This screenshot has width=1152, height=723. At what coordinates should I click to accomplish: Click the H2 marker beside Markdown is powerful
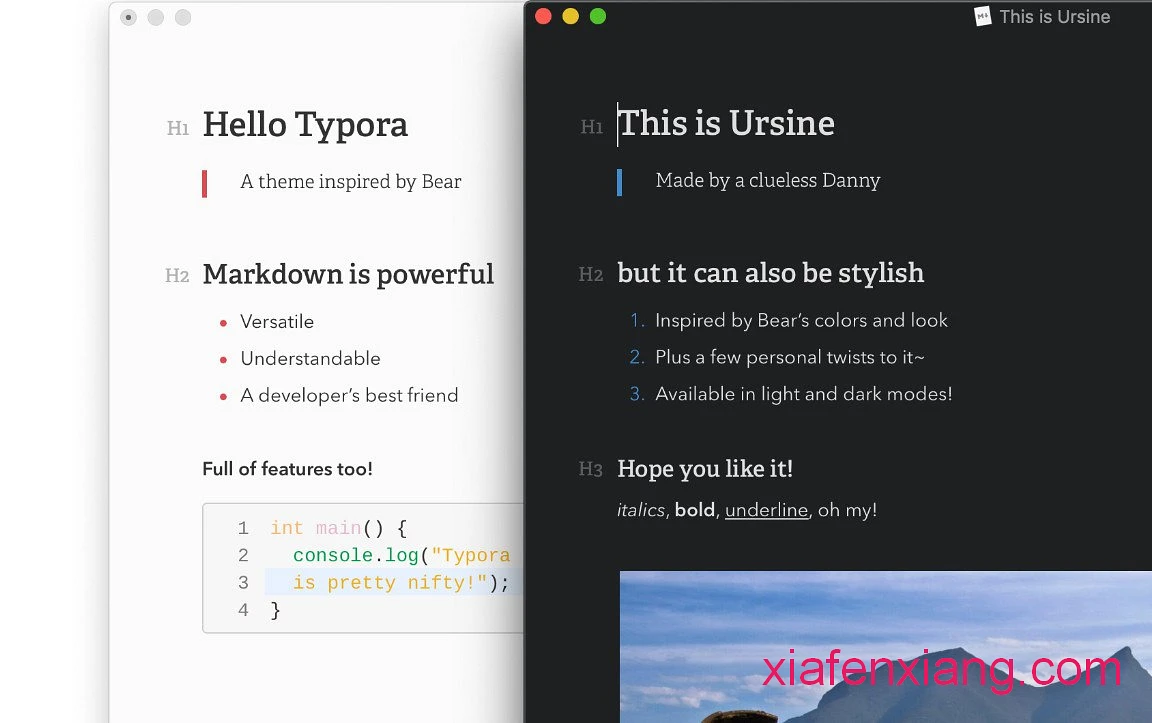click(177, 276)
